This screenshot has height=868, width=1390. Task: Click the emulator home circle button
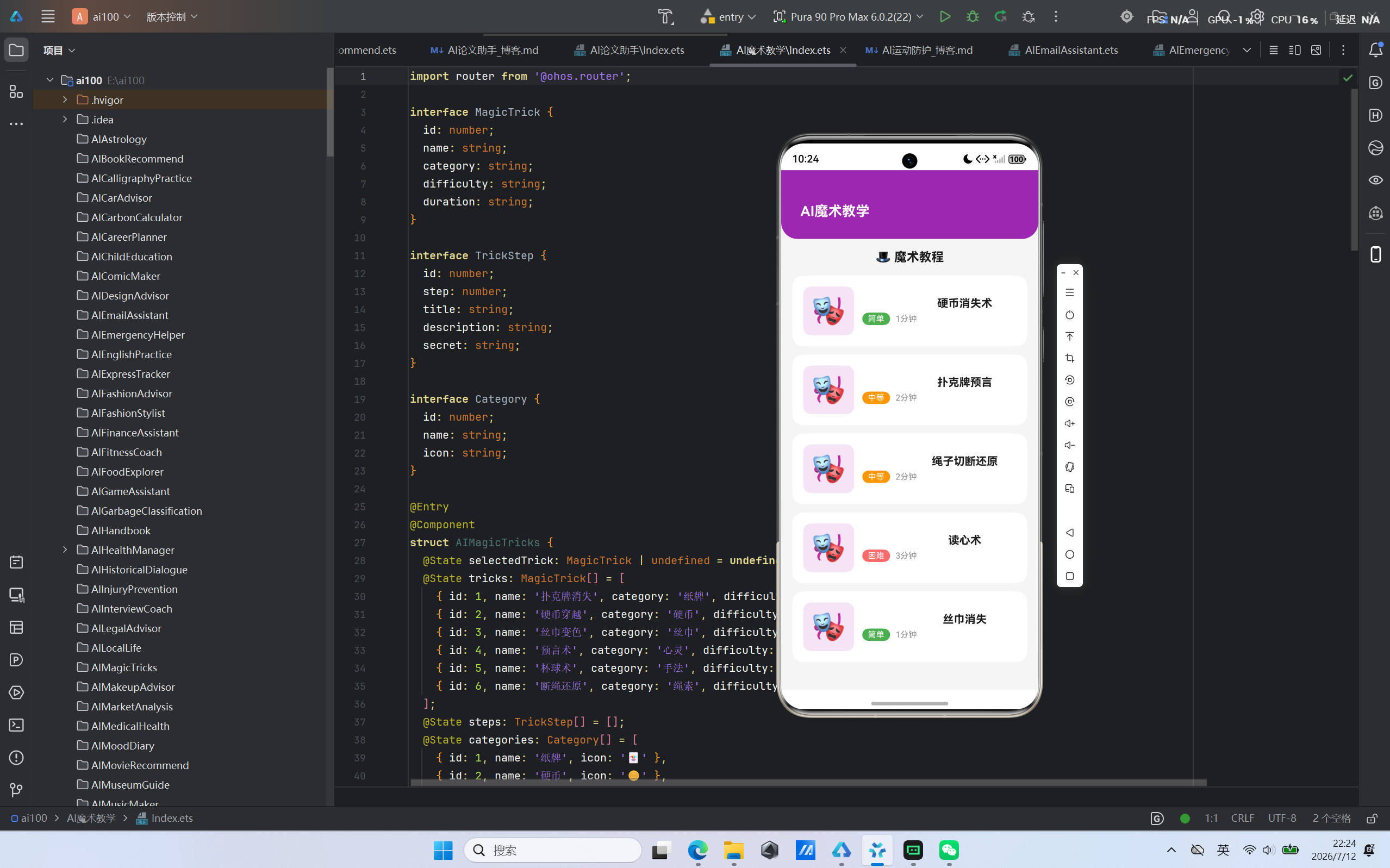pyautogui.click(x=1070, y=554)
